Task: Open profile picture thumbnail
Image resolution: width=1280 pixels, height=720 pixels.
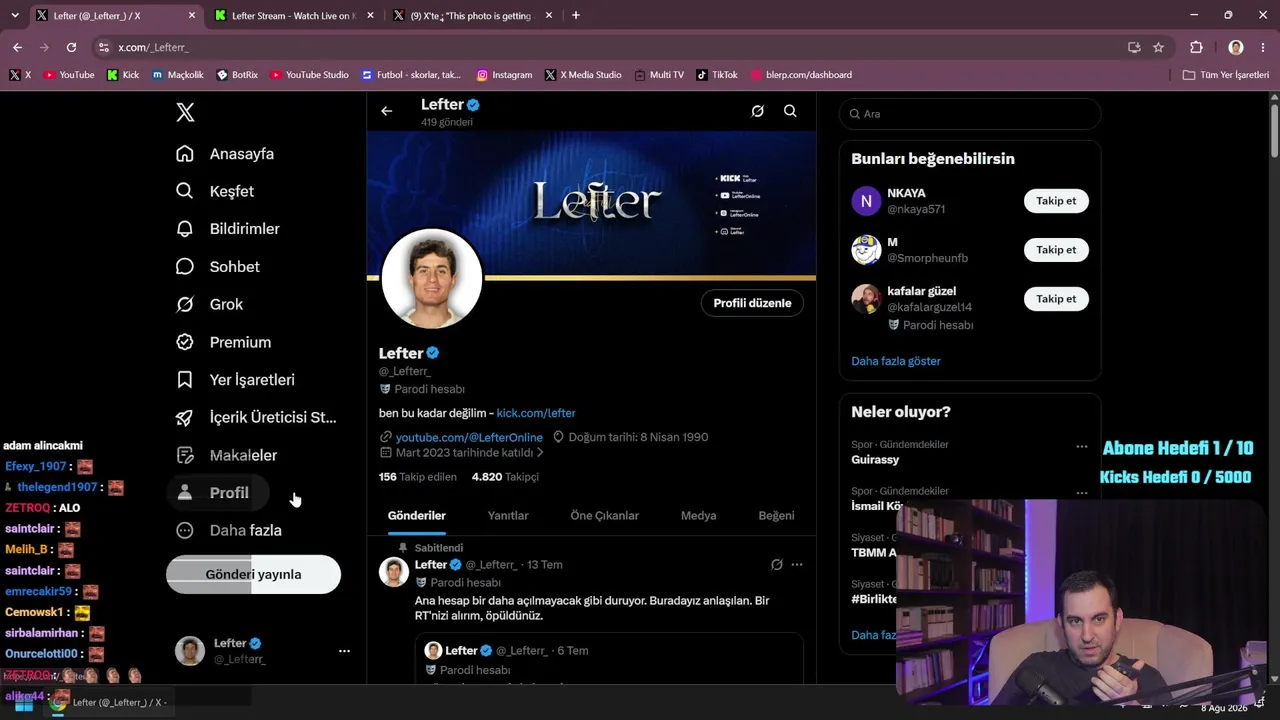Action: tap(432, 279)
